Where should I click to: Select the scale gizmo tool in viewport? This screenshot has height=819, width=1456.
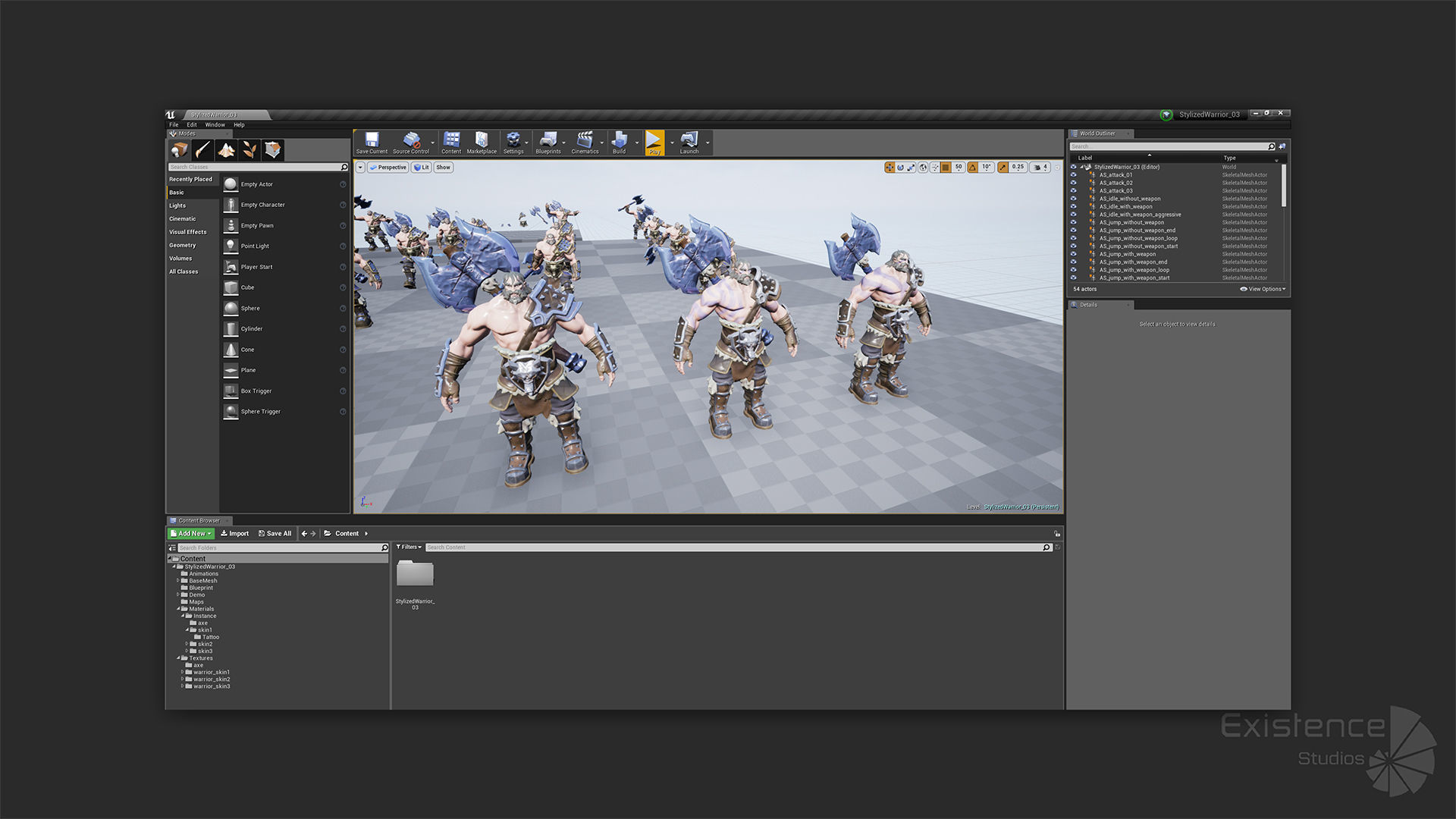pyautogui.click(x=911, y=168)
